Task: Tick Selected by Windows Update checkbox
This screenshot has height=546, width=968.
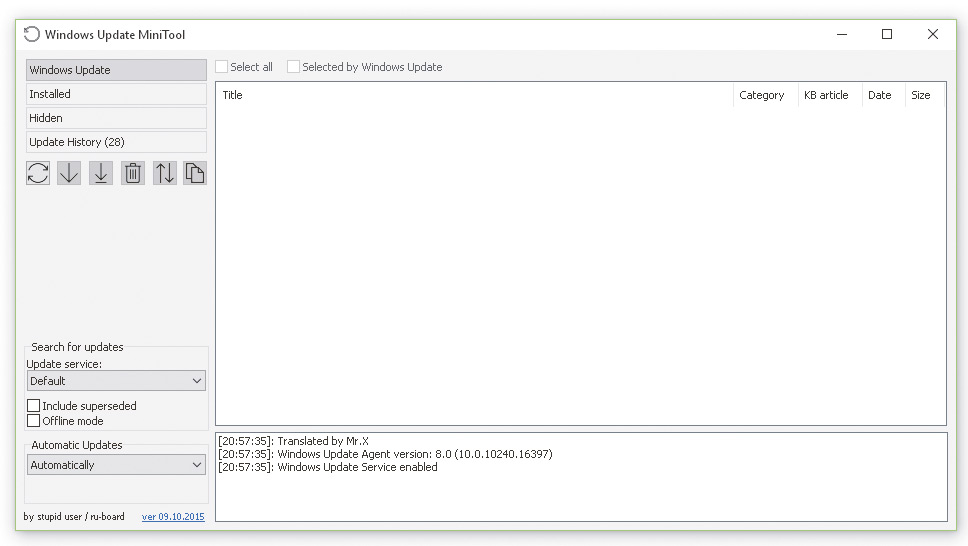Action: 294,67
